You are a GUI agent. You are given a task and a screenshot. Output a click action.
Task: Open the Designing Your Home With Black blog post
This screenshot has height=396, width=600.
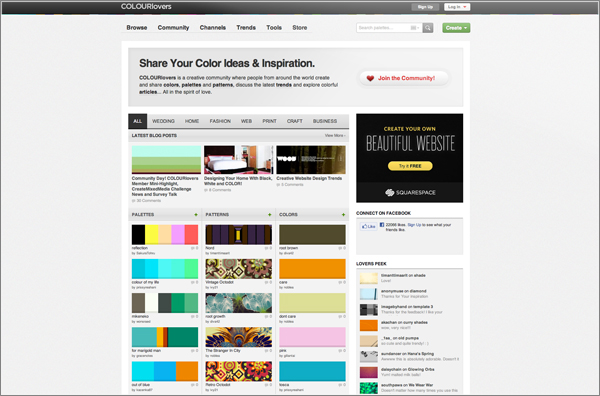click(x=238, y=181)
